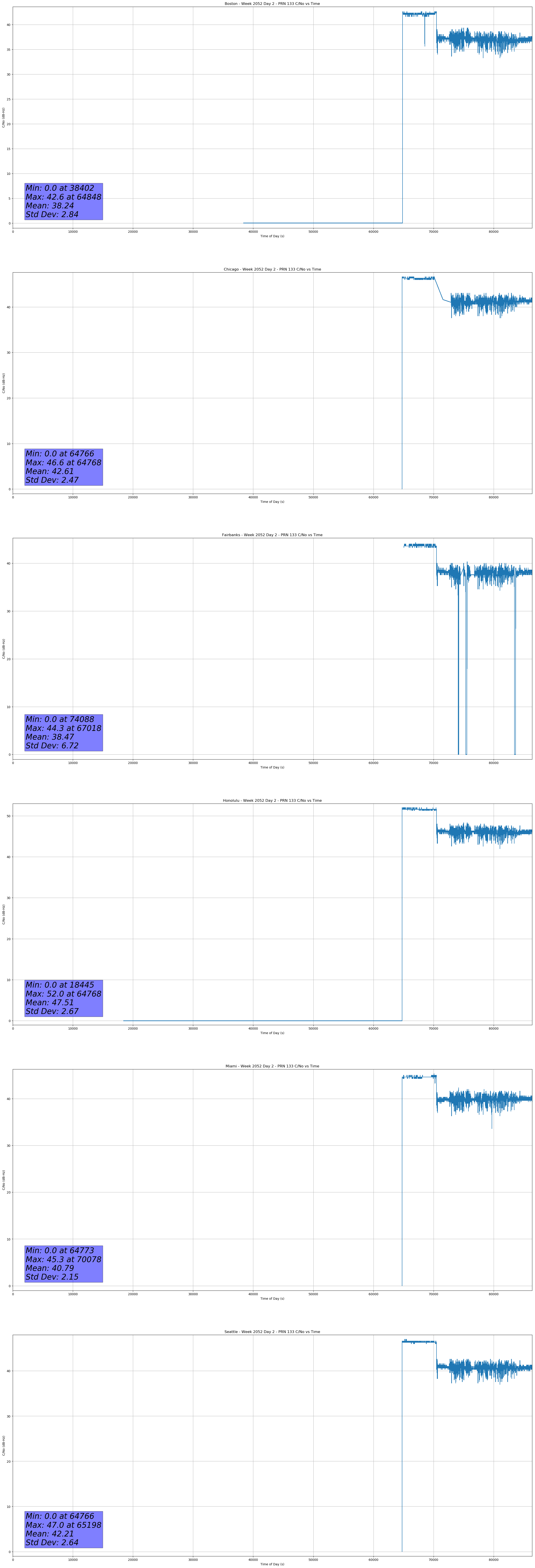The width and height of the screenshot is (535, 1568).
Task: Click the Honolulu plot title
Action: point(272,800)
